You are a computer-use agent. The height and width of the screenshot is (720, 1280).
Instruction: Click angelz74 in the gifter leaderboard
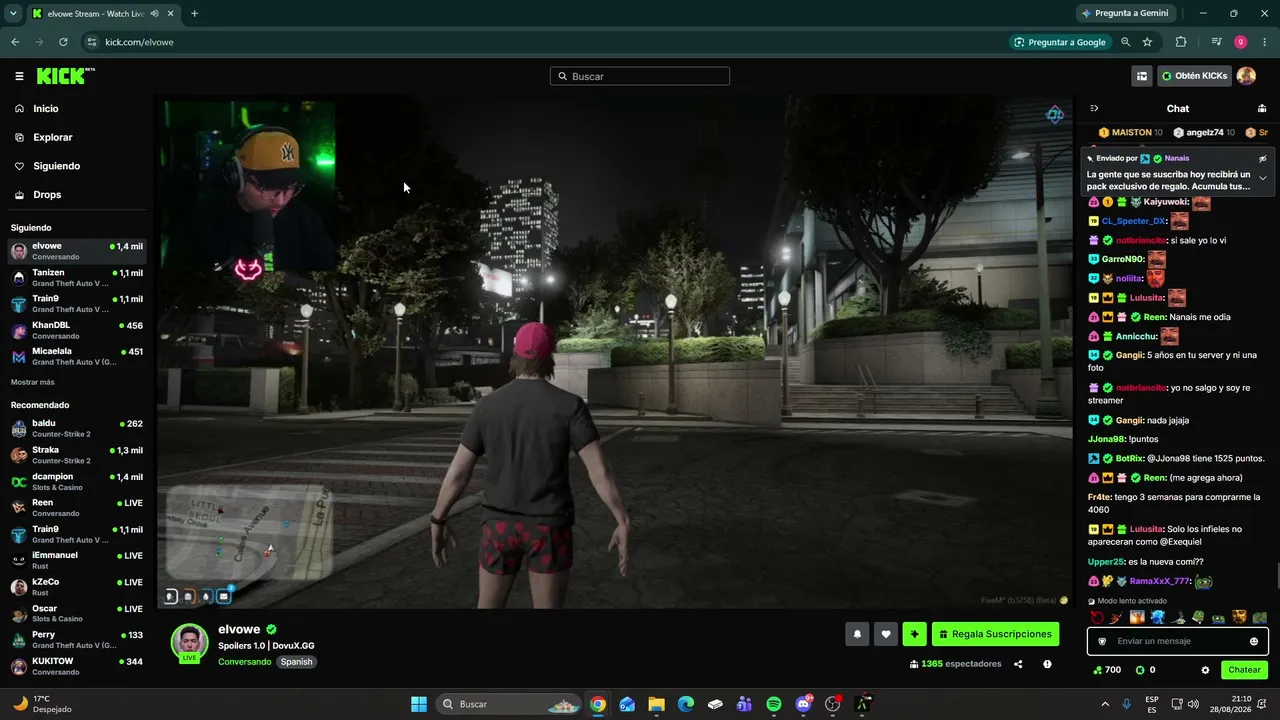click(1204, 132)
